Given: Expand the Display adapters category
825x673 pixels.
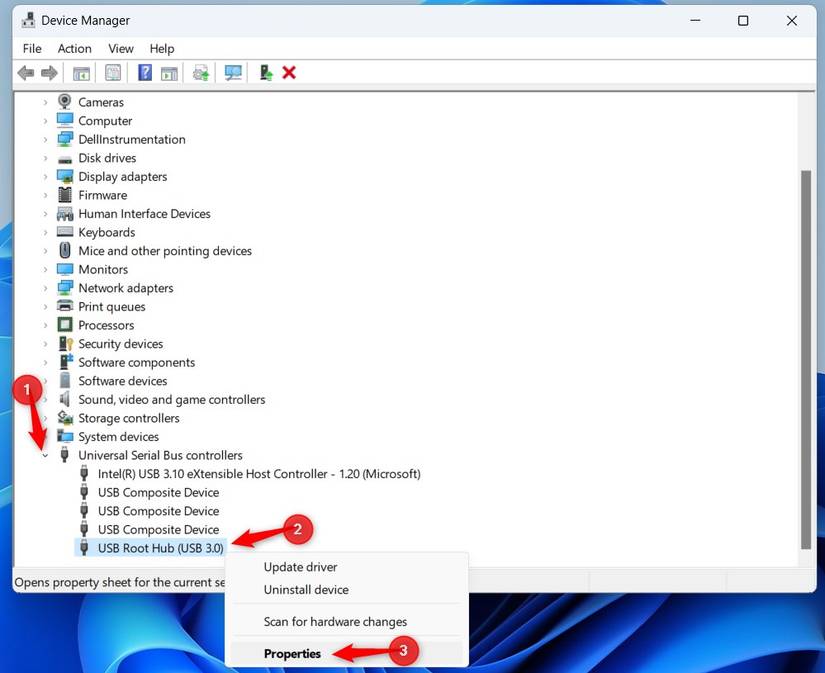Looking at the screenshot, I should 44,176.
